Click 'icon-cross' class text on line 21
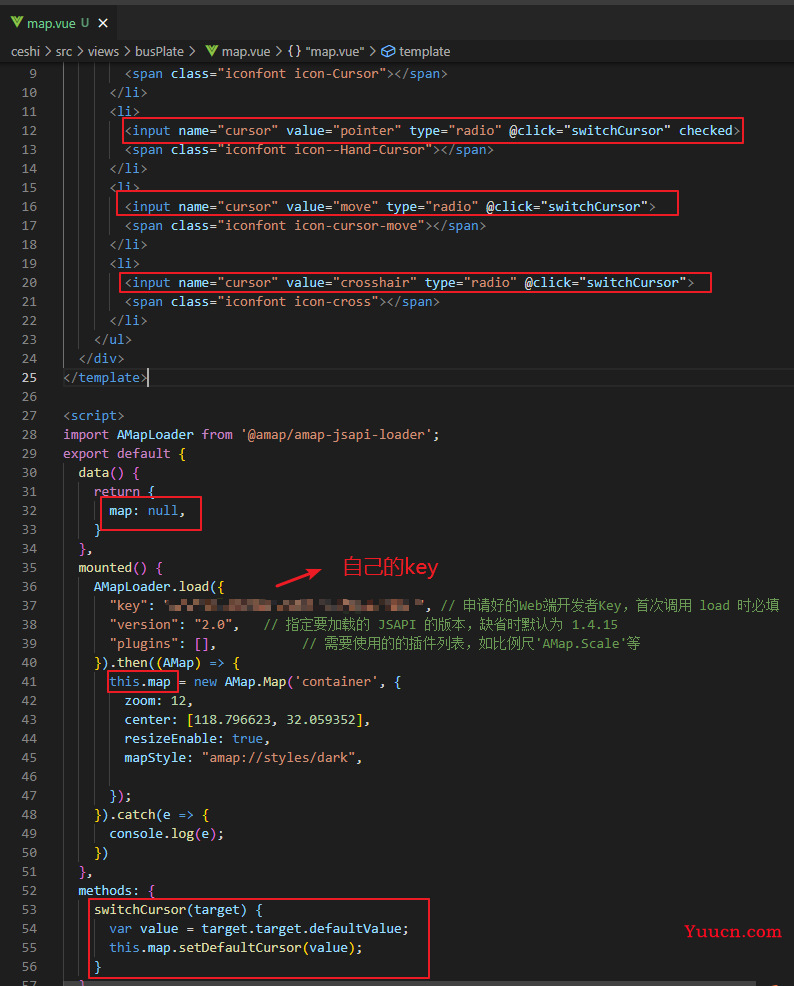 click(x=333, y=301)
